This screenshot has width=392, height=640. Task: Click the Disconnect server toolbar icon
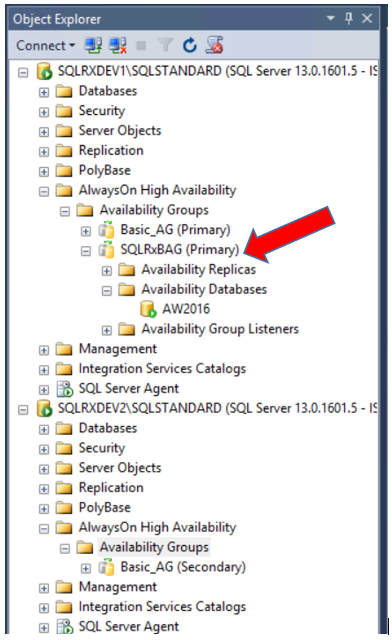pos(118,45)
